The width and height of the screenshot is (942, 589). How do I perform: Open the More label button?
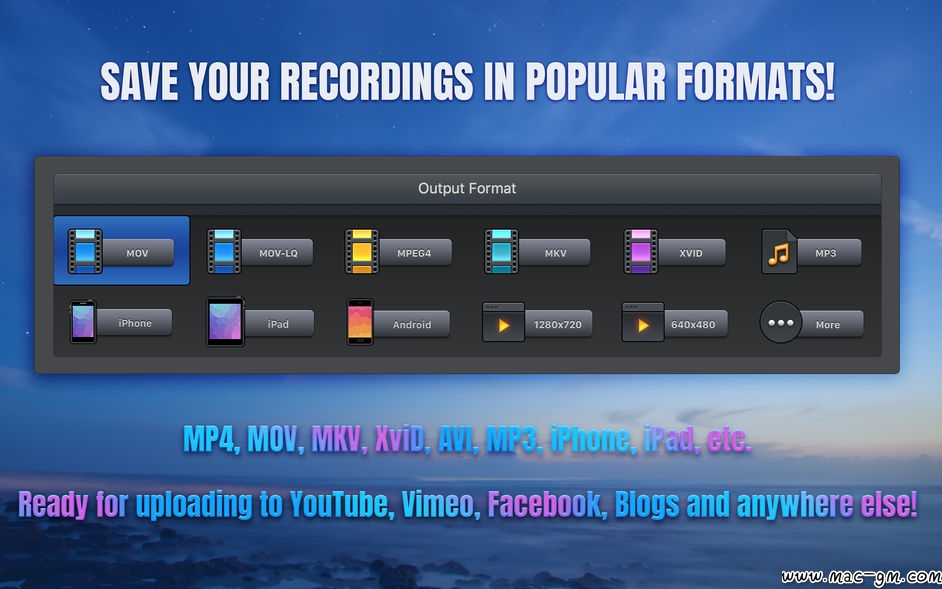click(831, 324)
